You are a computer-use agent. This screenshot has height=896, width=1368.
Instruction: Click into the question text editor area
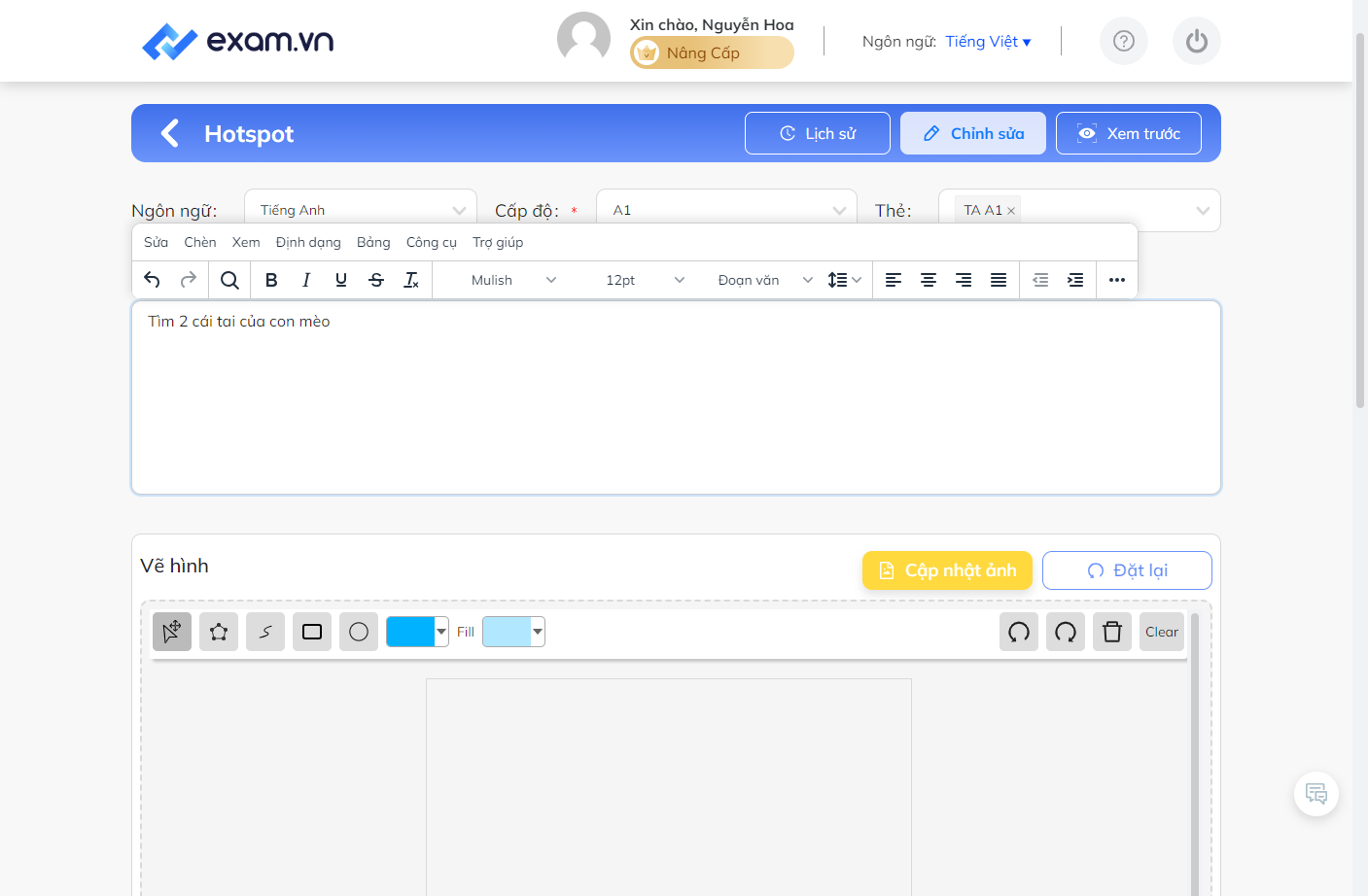[x=676, y=397]
